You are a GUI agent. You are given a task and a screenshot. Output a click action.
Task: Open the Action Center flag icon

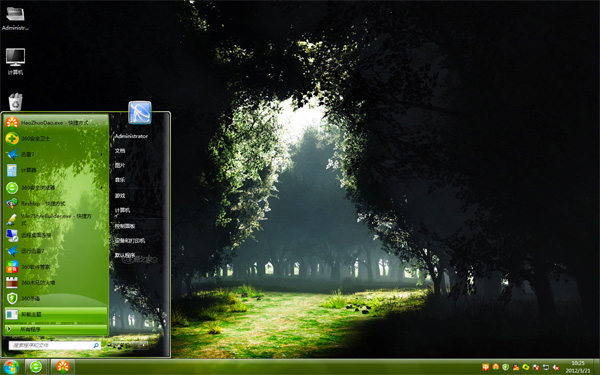(x=536, y=367)
